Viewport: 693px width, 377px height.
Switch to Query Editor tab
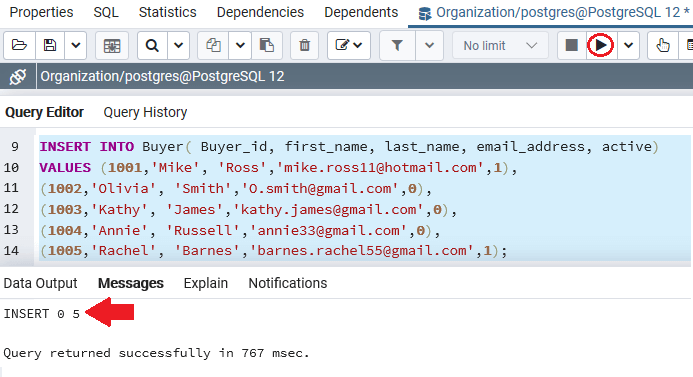pyautogui.click(x=44, y=112)
